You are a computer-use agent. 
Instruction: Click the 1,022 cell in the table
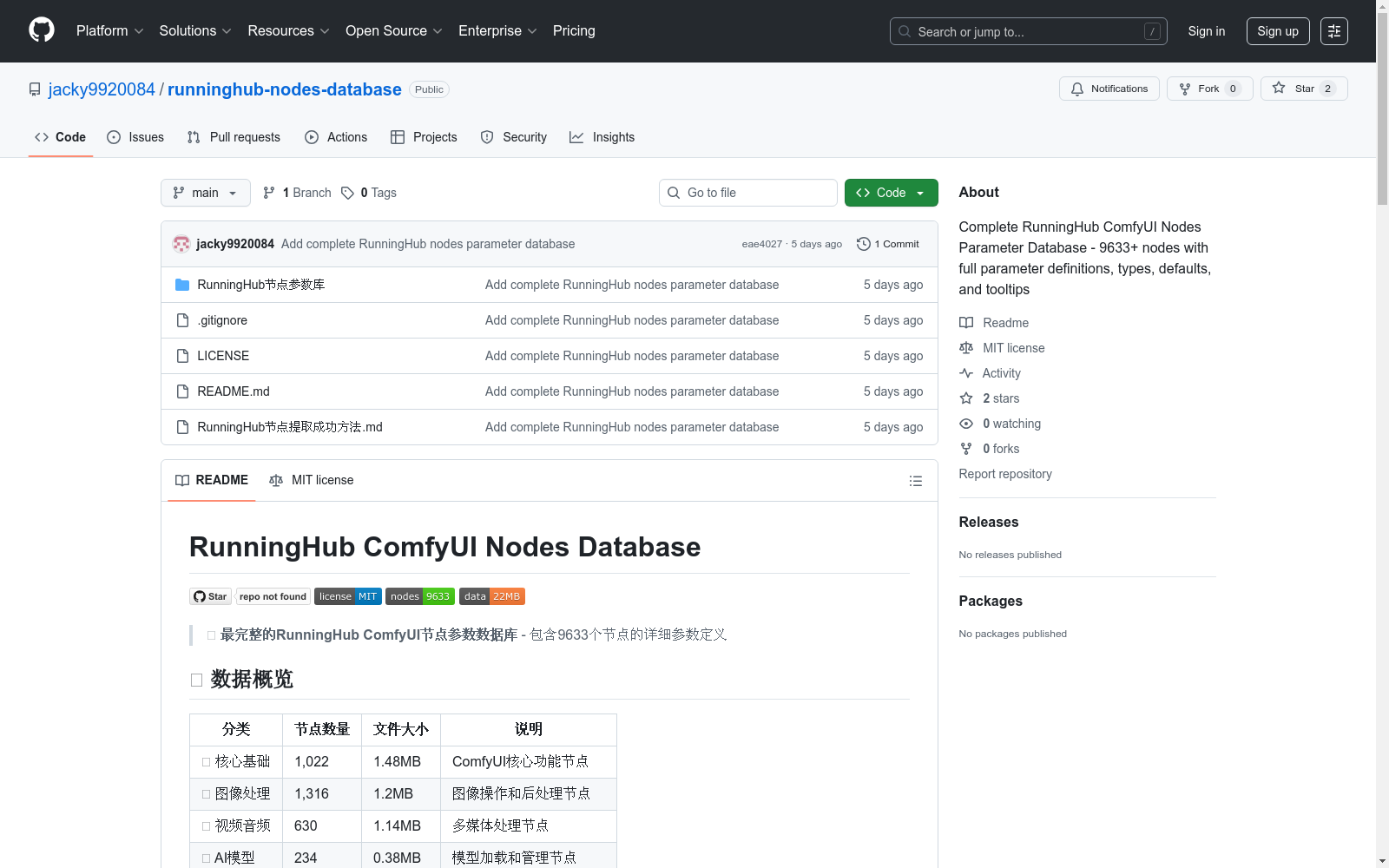pos(321,761)
